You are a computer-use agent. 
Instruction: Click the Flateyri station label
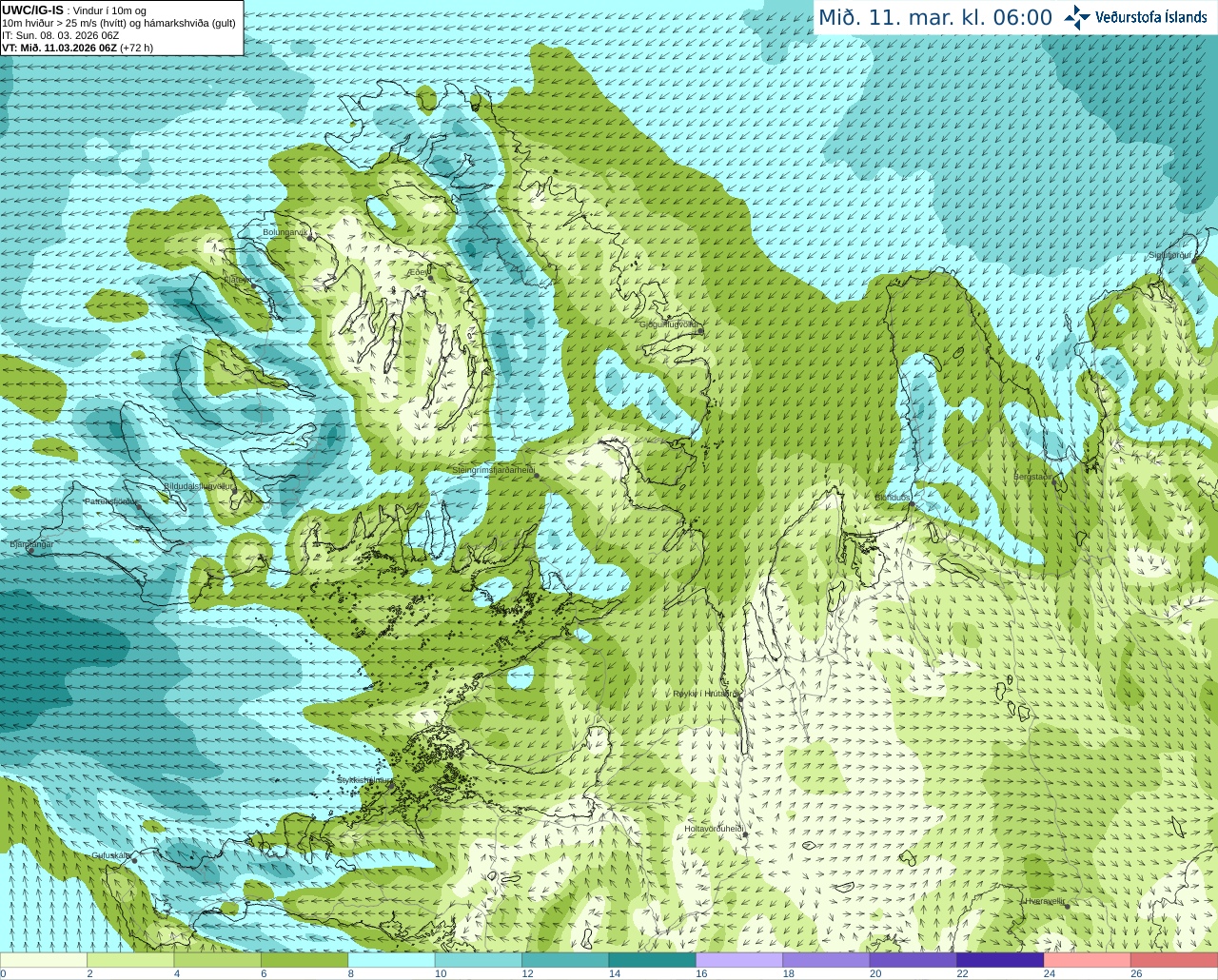click(238, 280)
